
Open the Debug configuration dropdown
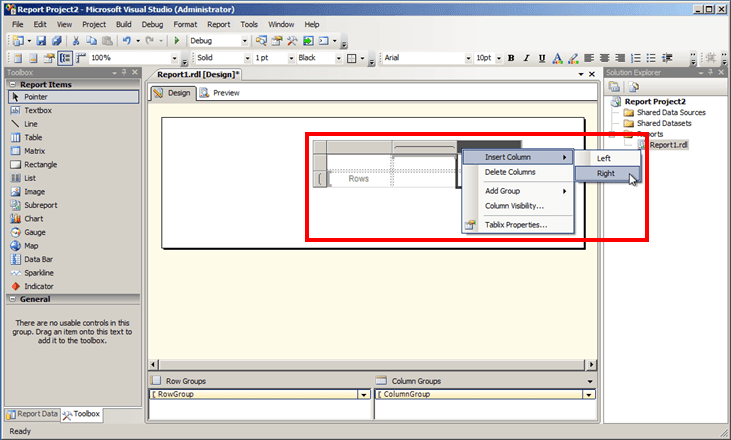tap(245, 41)
